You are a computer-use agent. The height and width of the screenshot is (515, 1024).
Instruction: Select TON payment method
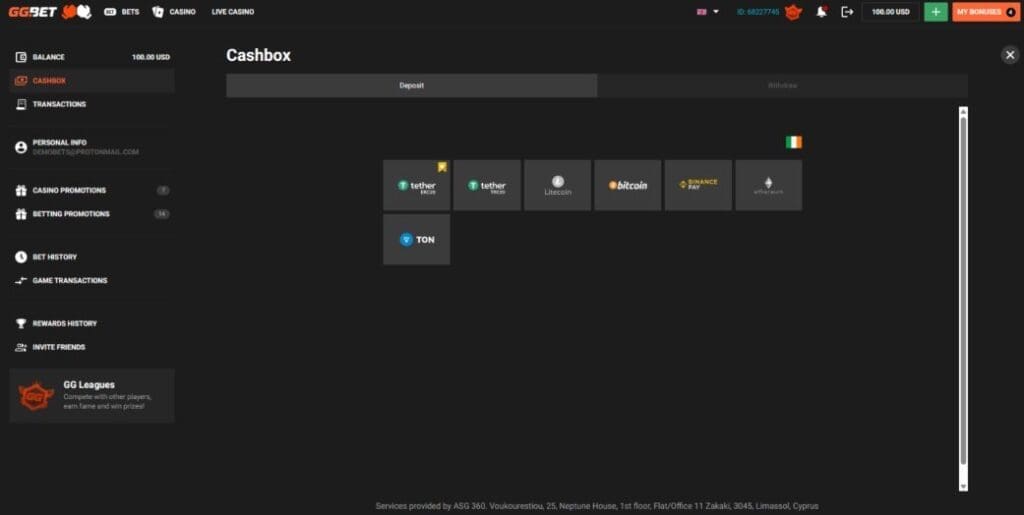(416, 240)
